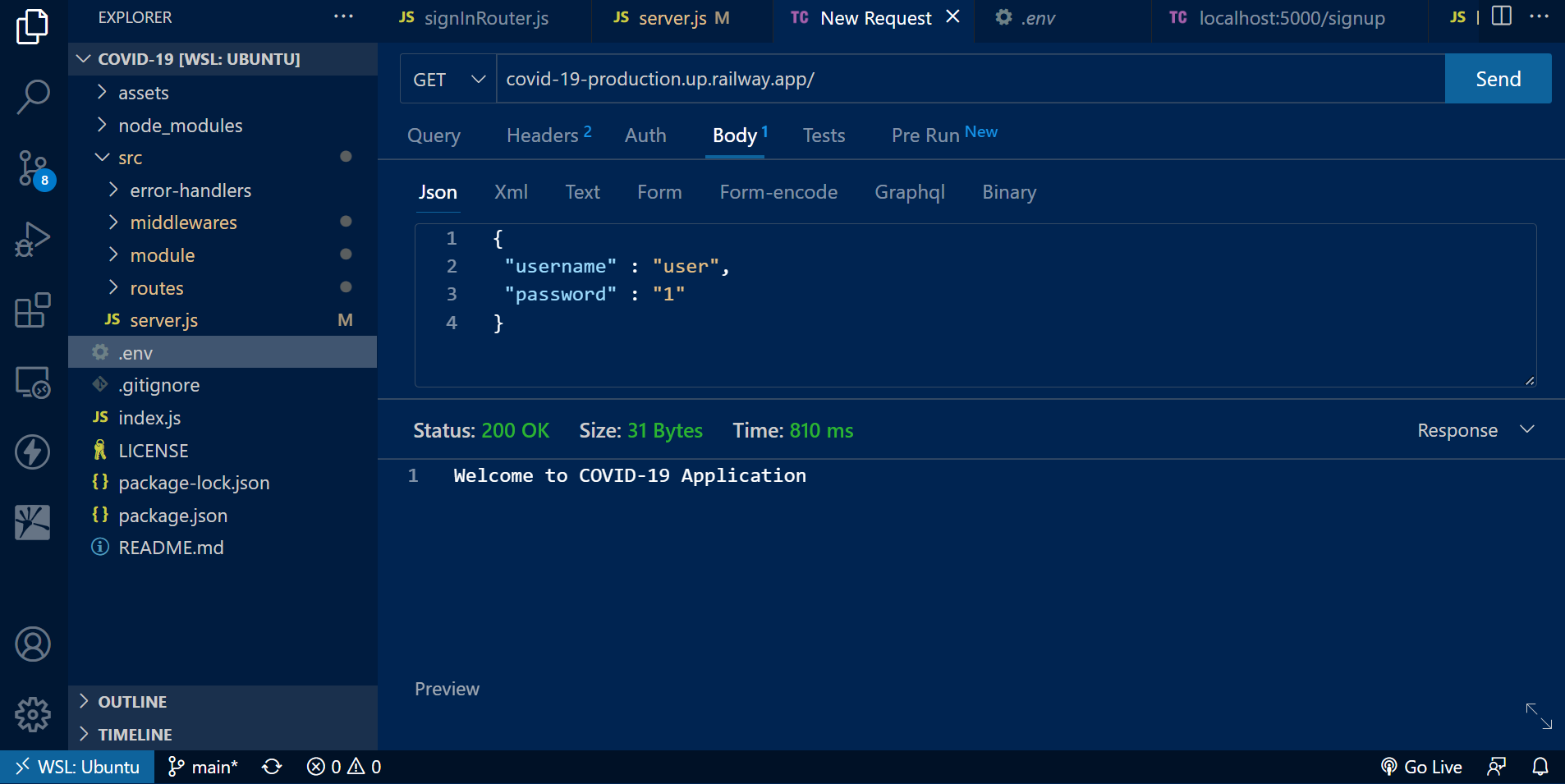
Task: Open the notifications bell
Action: (x=1540, y=767)
